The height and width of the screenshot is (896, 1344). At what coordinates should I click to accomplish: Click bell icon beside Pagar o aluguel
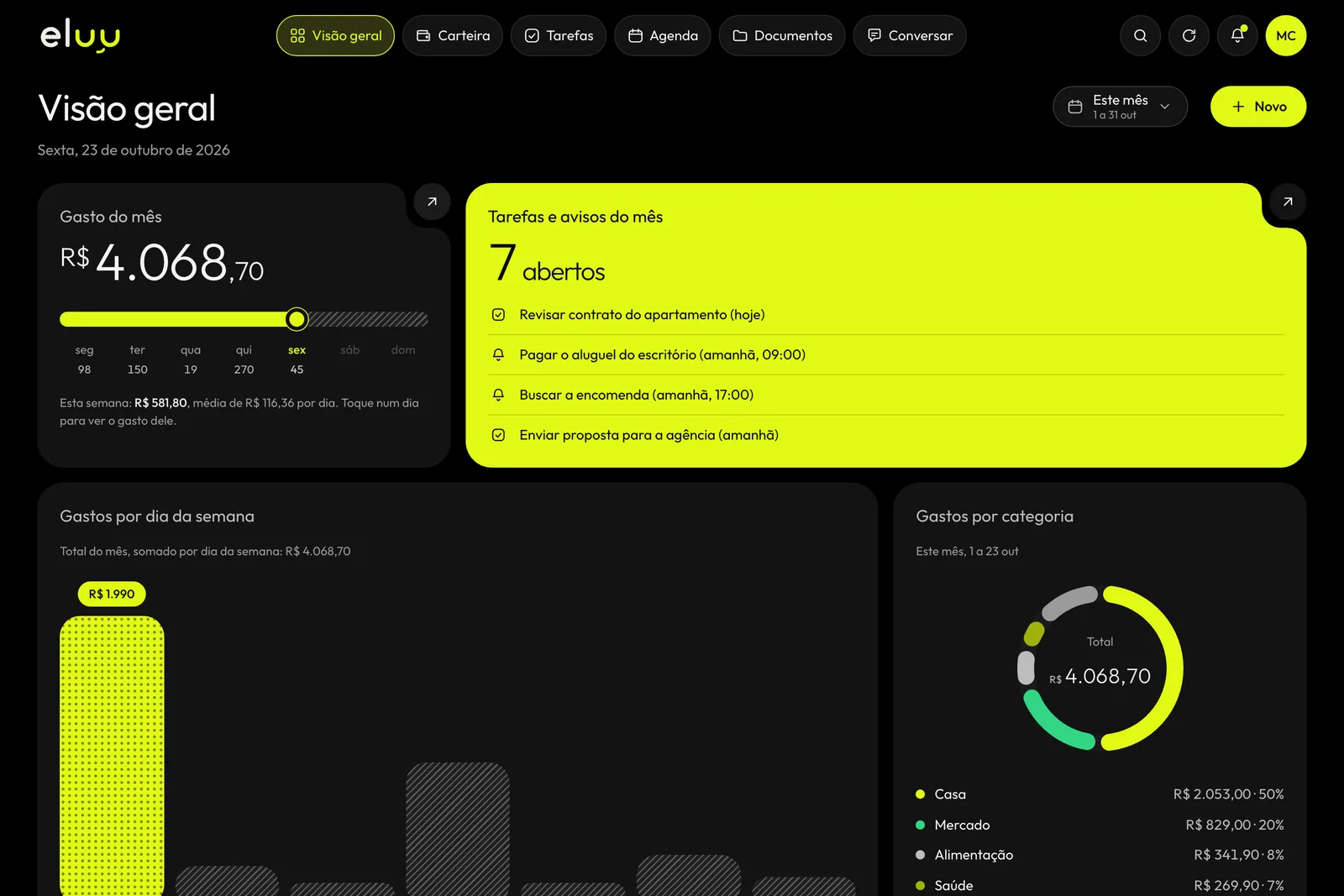click(x=498, y=355)
